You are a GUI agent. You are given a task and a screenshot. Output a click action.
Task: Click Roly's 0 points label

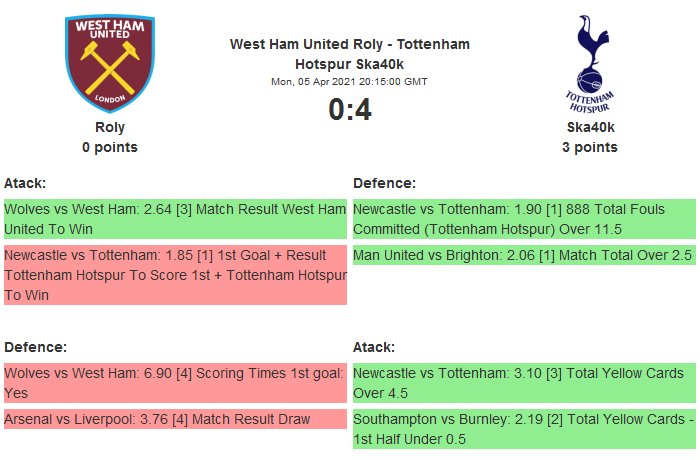tap(110, 147)
